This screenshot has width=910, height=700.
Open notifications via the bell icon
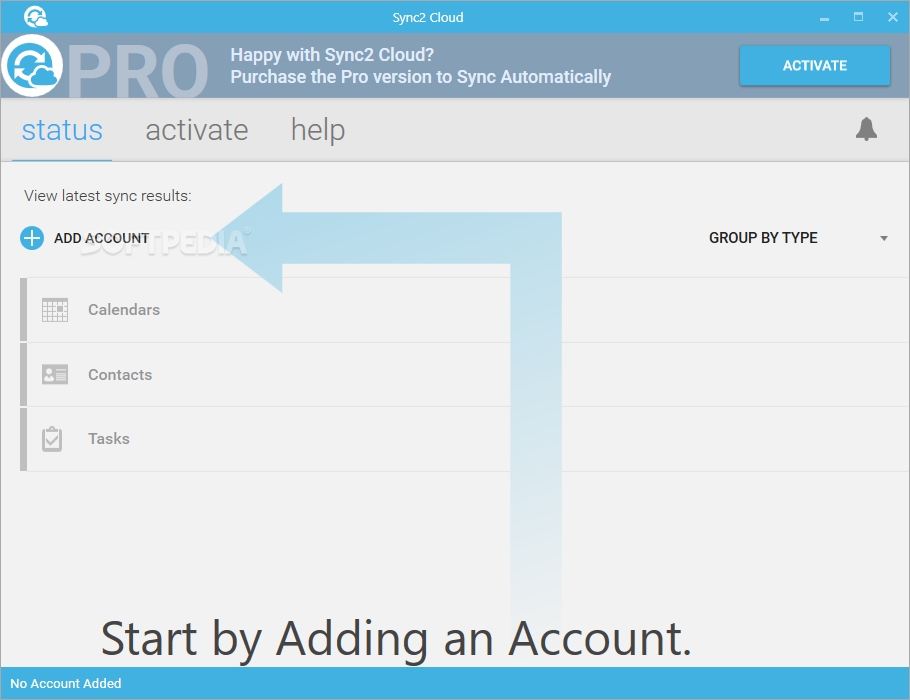coord(866,129)
